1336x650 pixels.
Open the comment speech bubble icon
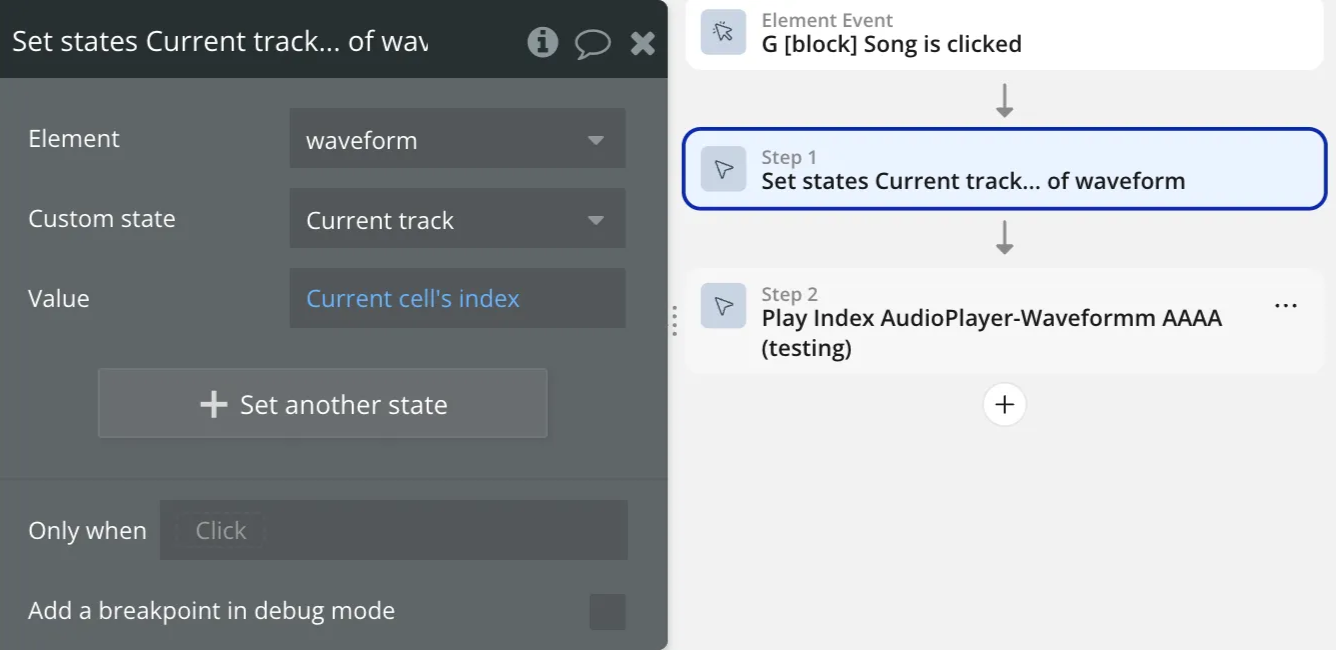[x=592, y=43]
